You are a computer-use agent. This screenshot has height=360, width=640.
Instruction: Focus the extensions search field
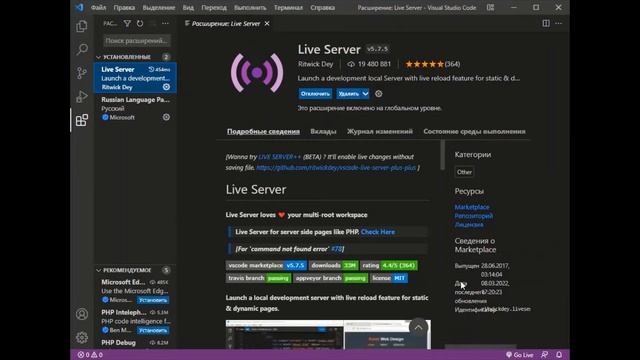coord(136,40)
